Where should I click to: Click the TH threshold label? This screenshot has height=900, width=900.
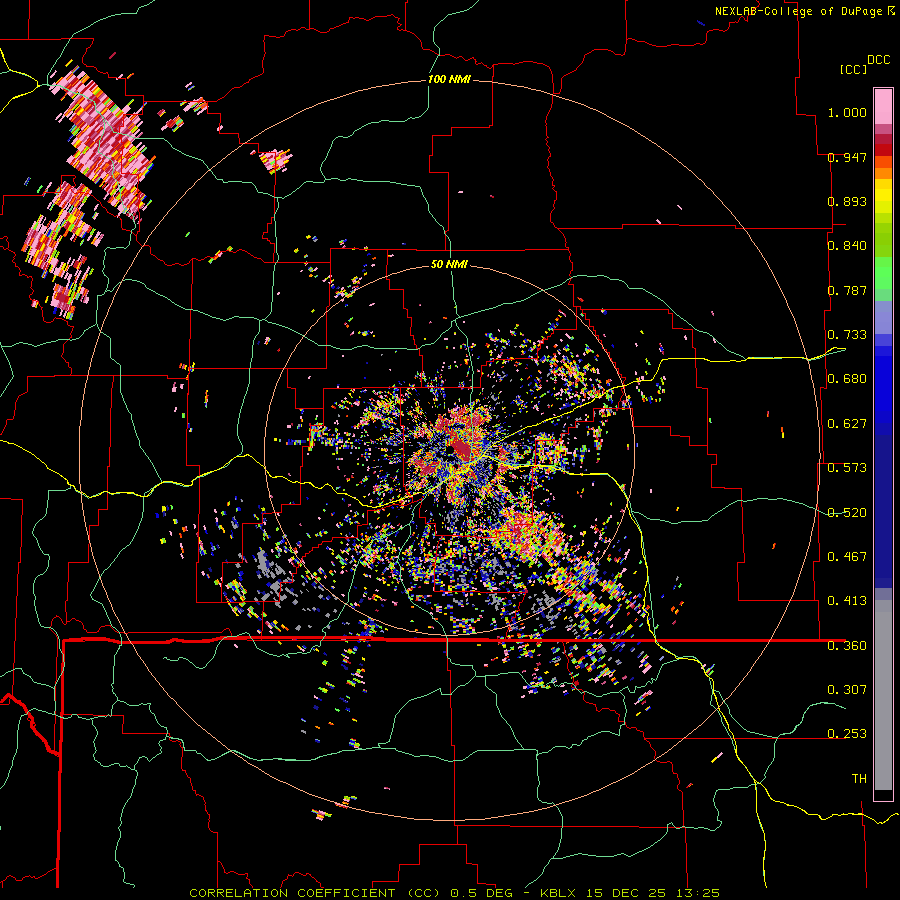tap(859, 779)
